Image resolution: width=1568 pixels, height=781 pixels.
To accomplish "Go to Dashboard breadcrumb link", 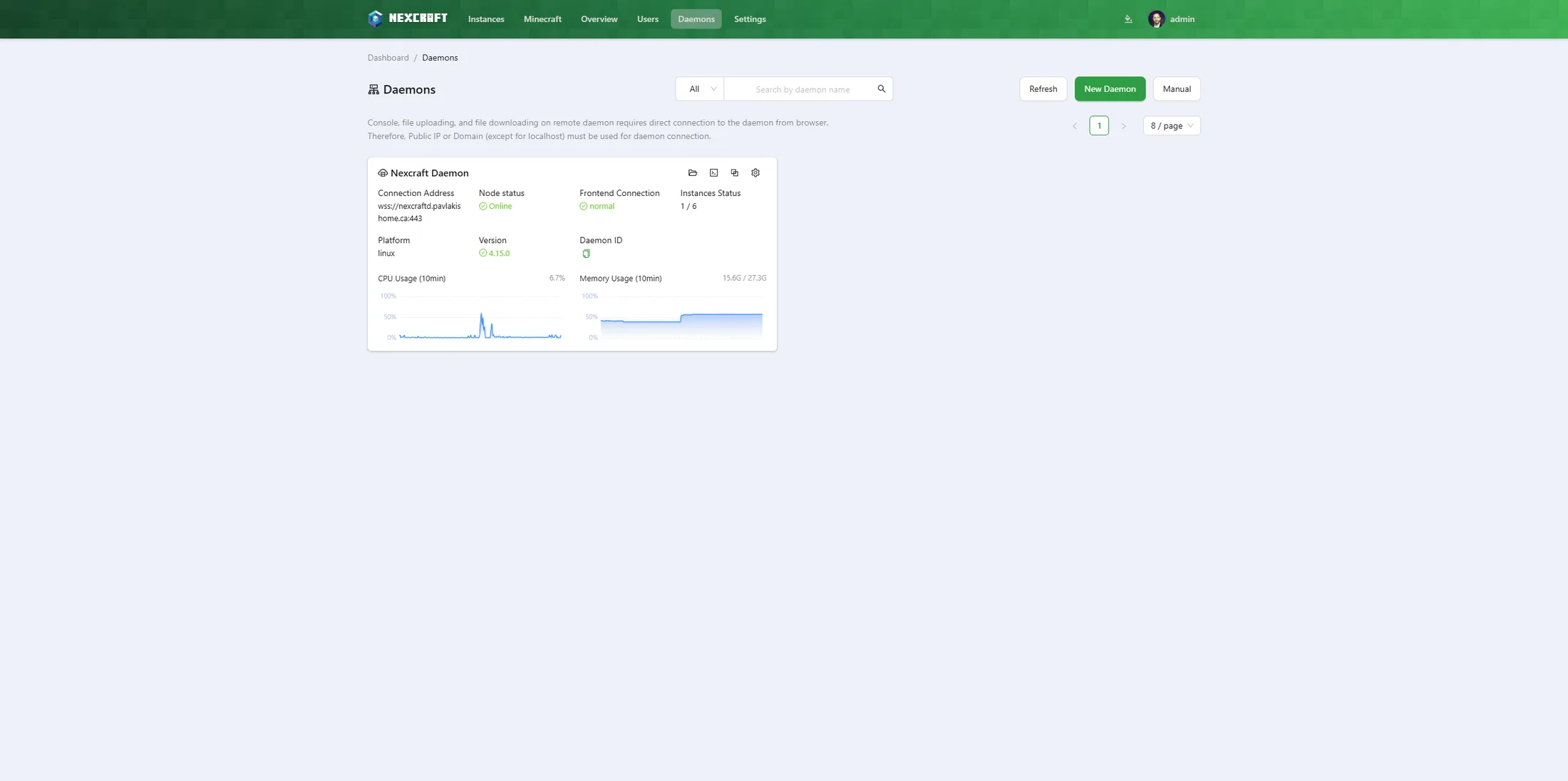I will pos(388,58).
